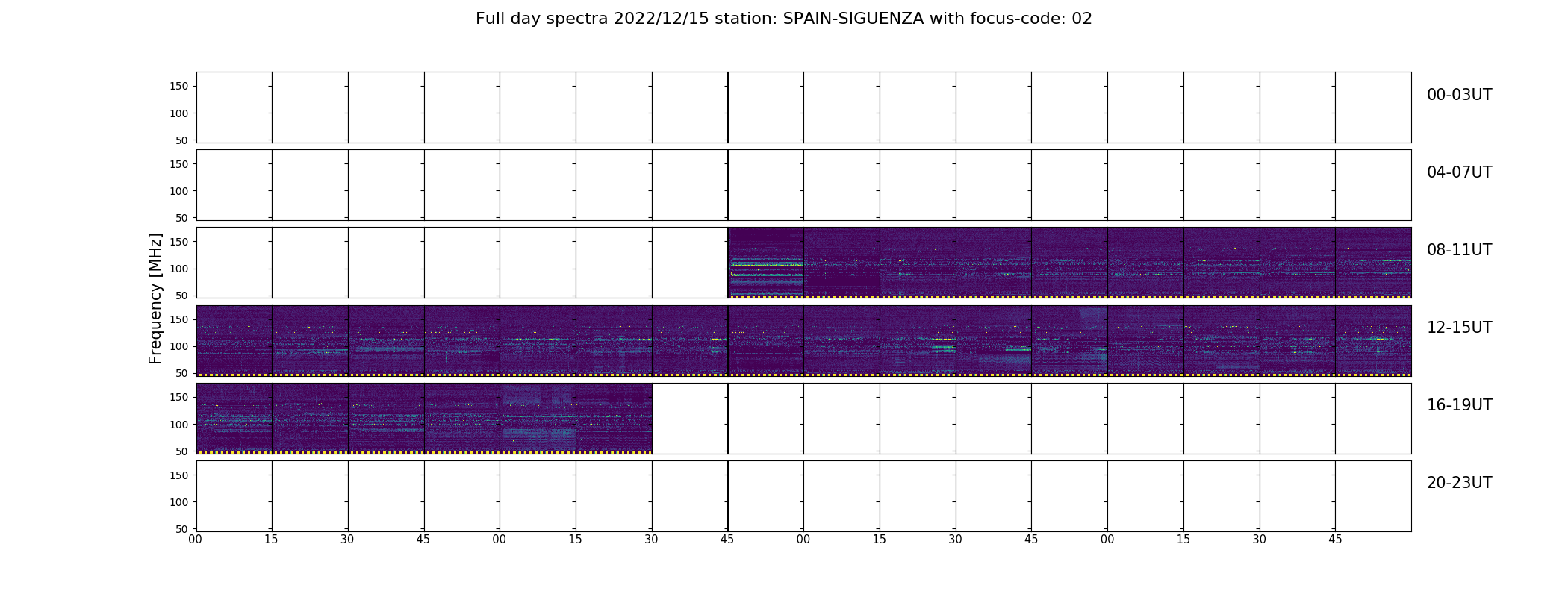Click the last spectrum panel in 08-11UT row
The width and height of the screenshot is (1568, 597).
click(x=1373, y=263)
